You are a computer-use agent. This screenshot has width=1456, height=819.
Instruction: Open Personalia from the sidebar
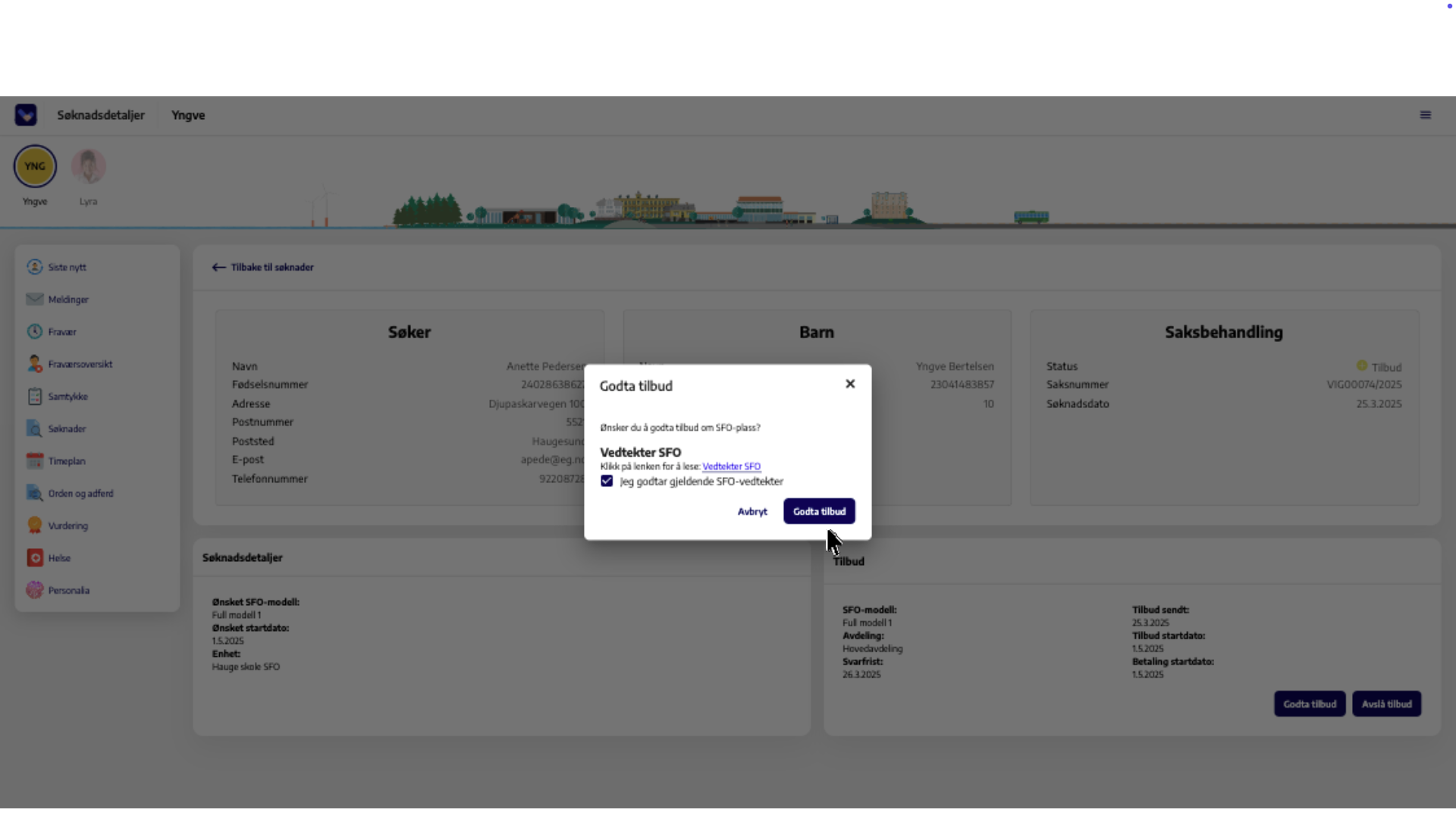coord(68,591)
